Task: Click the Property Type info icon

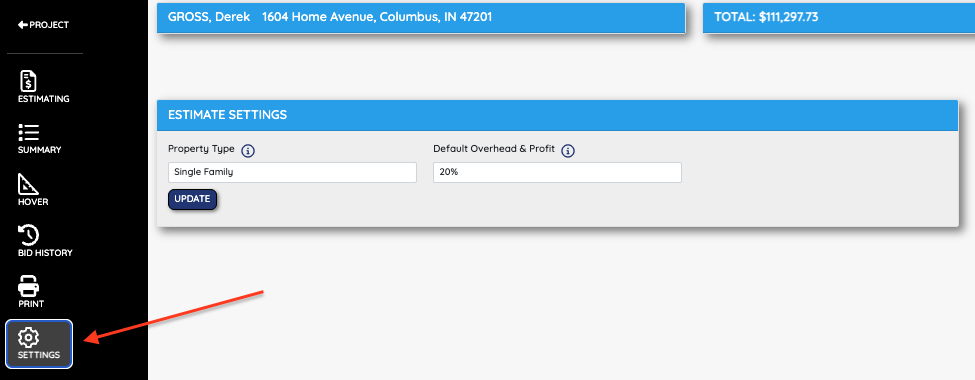Action: 248,151
